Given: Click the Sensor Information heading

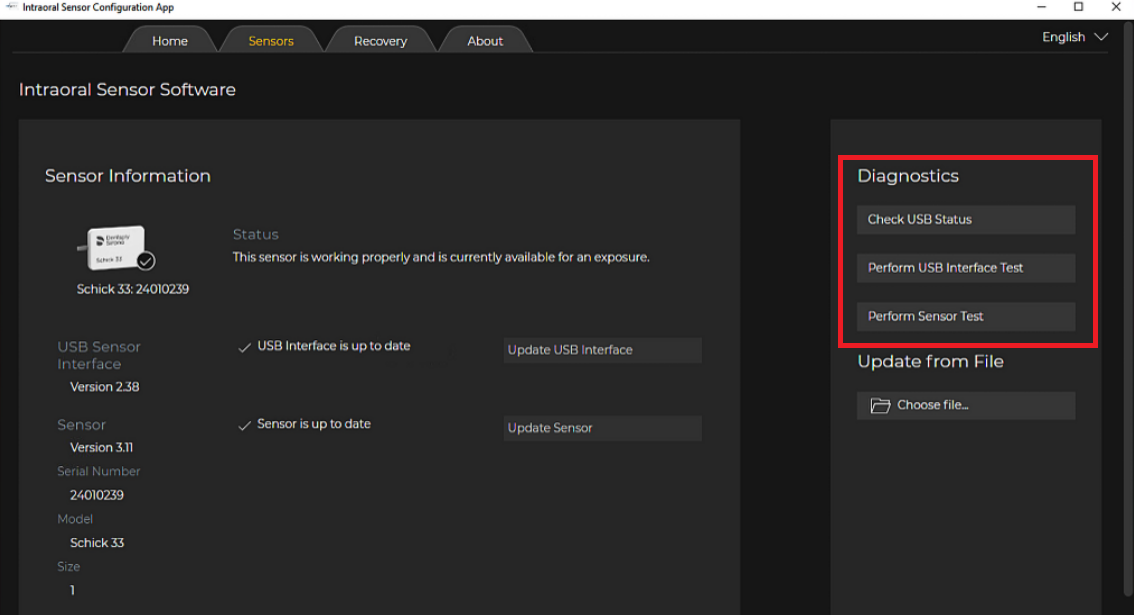Looking at the screenshot, I should coord(128,176).
